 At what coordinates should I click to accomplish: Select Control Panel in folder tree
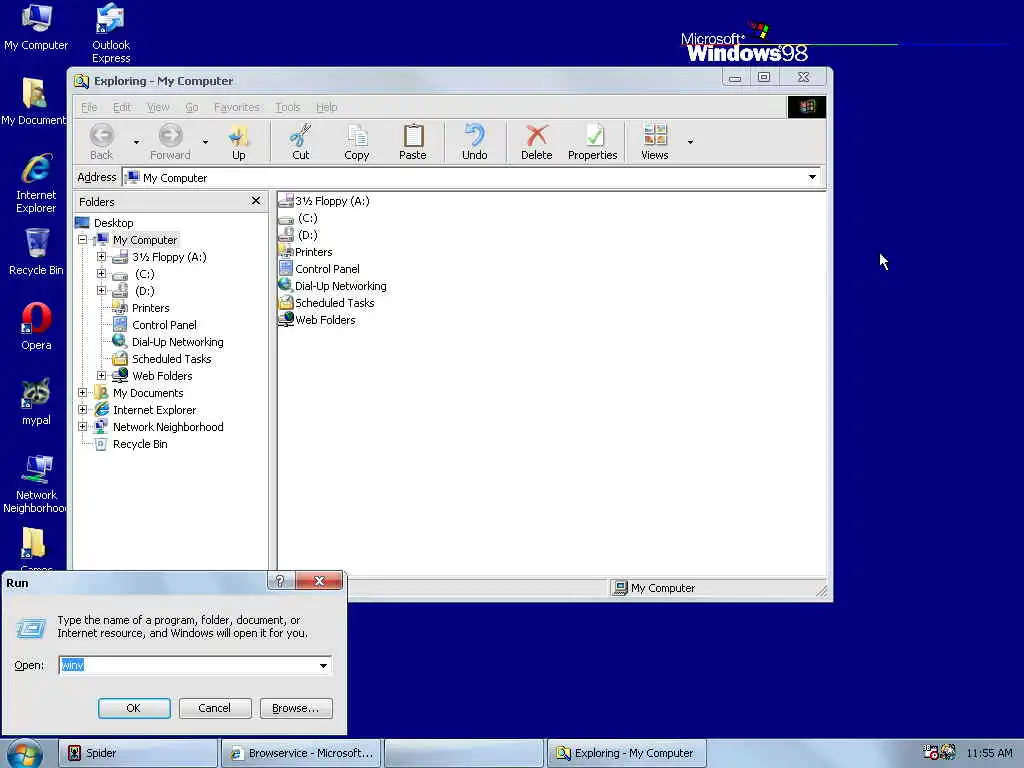[164, 325]
